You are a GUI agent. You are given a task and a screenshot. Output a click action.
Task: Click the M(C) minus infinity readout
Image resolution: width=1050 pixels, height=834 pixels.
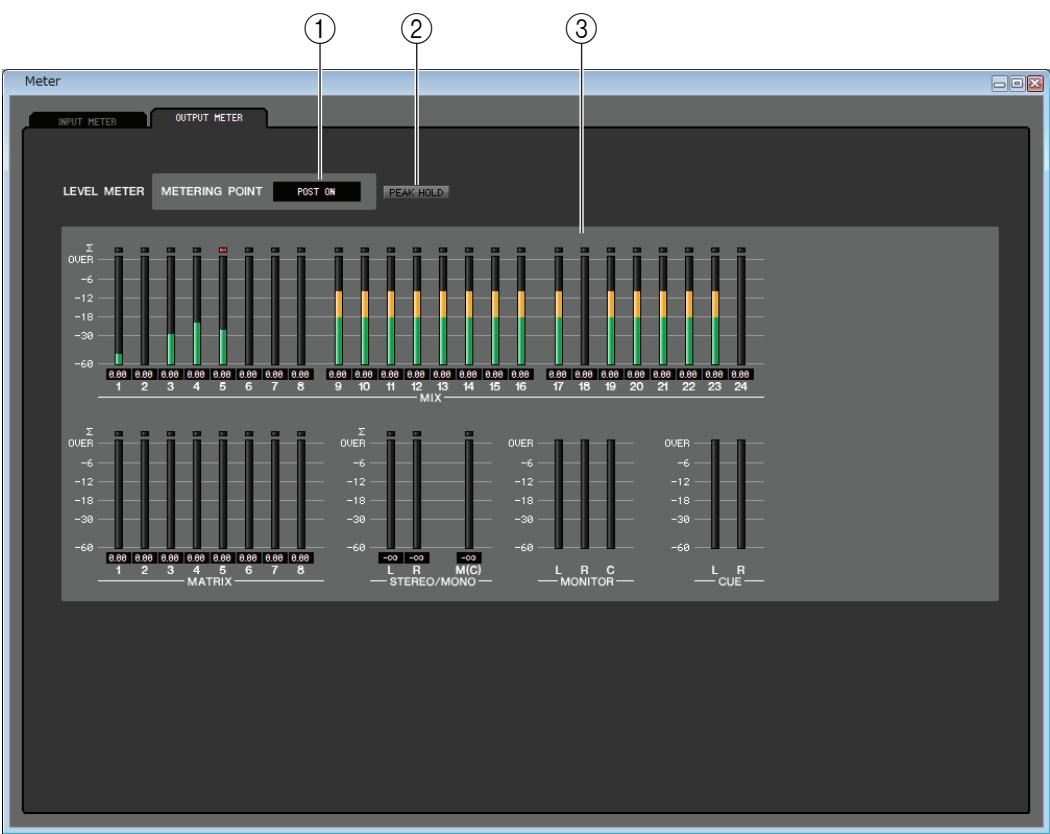click(469, 558)
